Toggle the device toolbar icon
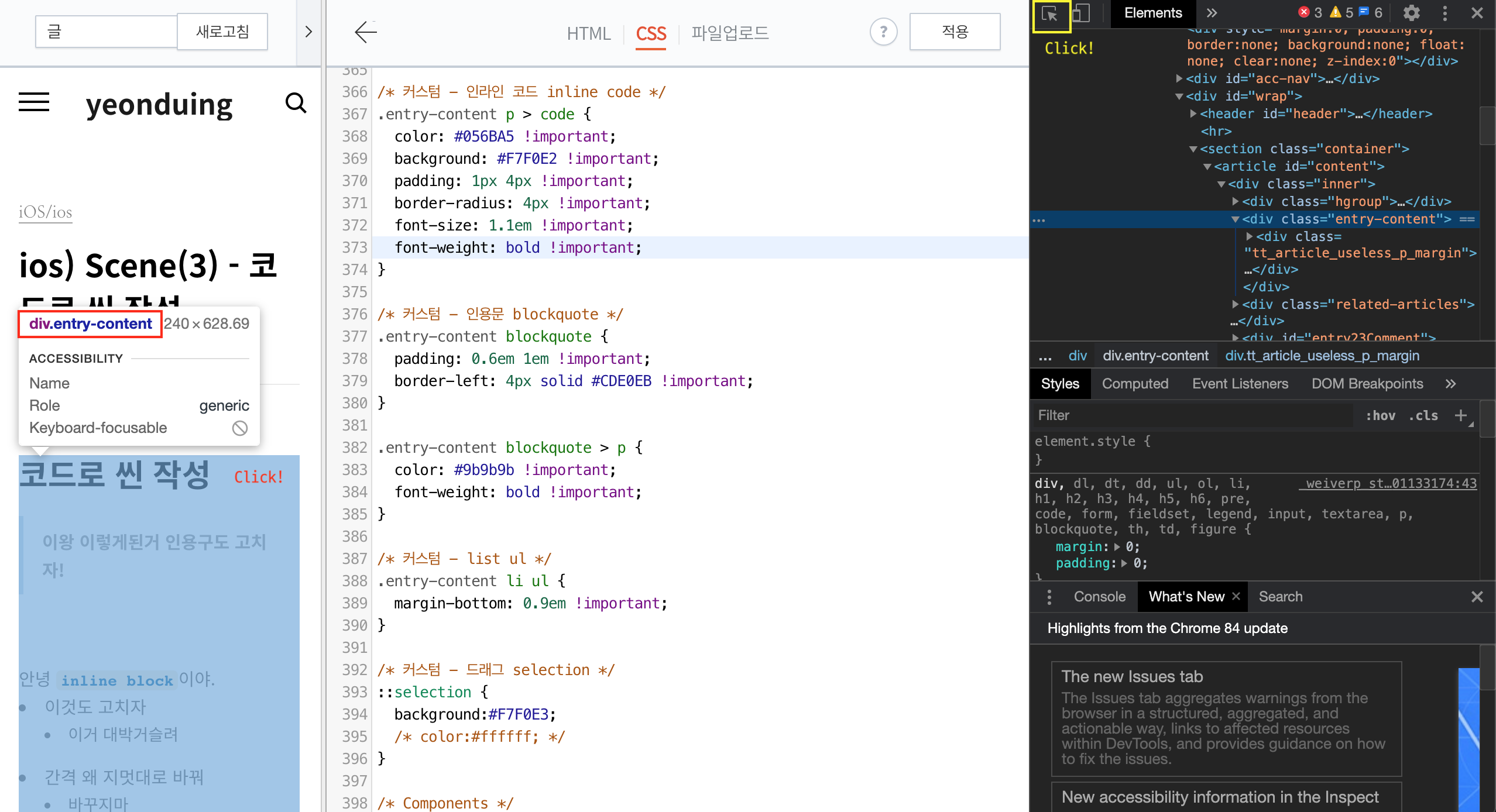The image size is (1496, 812). (1080, 13)
